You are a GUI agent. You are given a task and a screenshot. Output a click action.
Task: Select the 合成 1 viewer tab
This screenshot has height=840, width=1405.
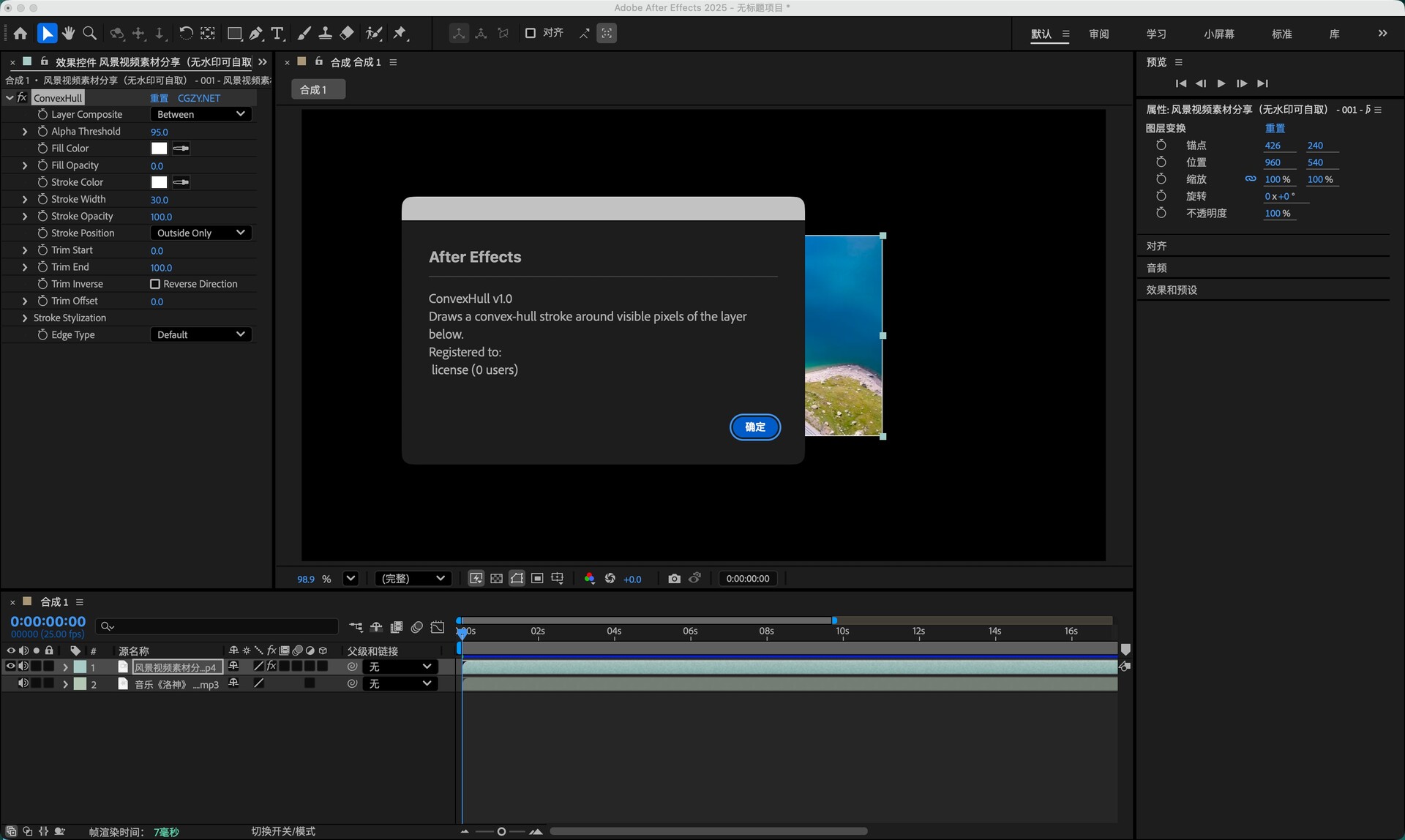[x=318, y=89]
